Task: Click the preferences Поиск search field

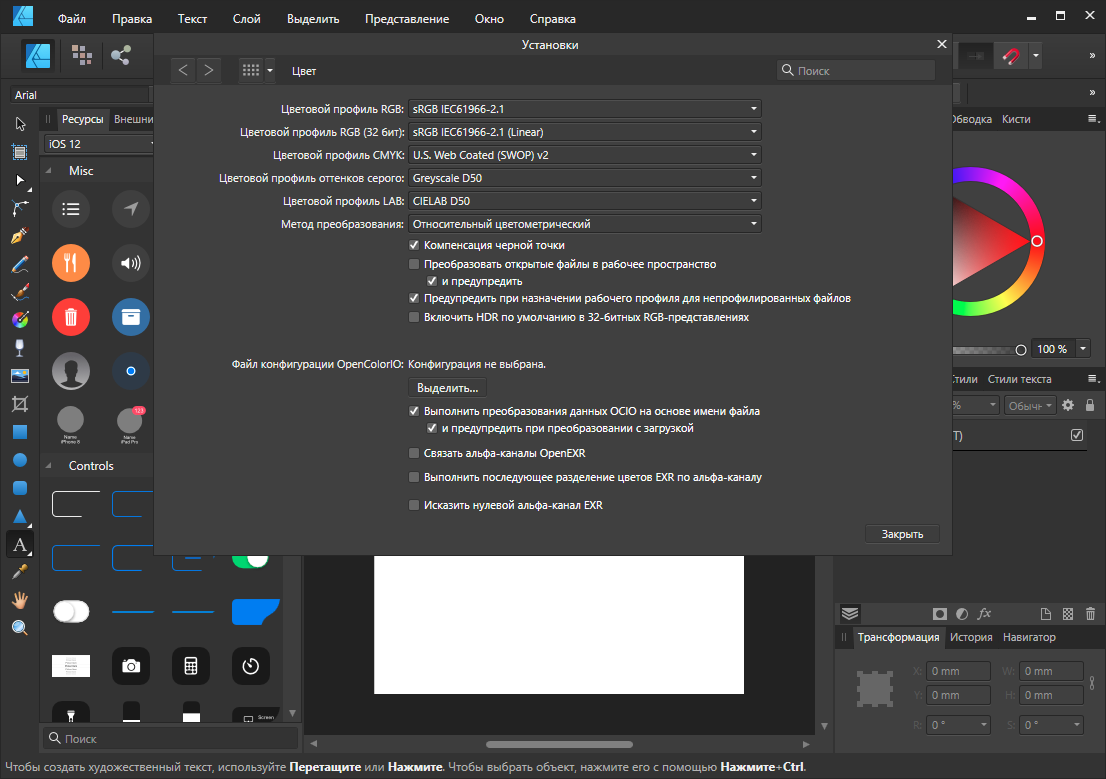Action: [x=856, y=71]
